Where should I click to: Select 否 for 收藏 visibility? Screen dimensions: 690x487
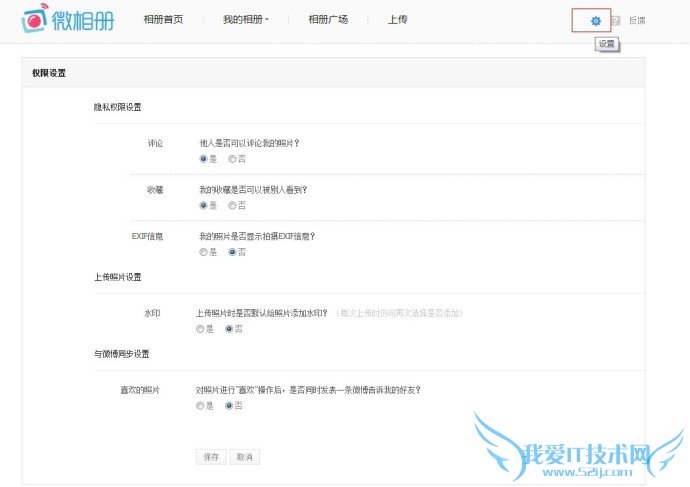pos(232,205)
